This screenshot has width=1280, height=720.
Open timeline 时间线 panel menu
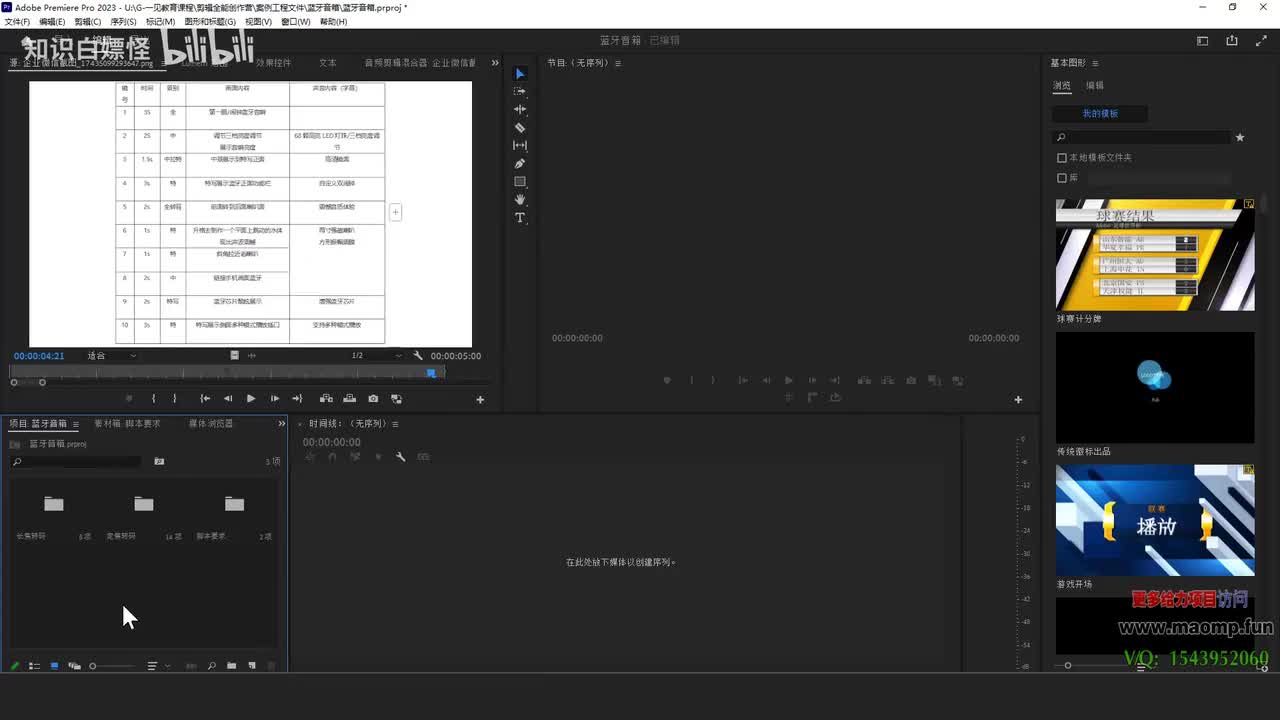(395, 424)
